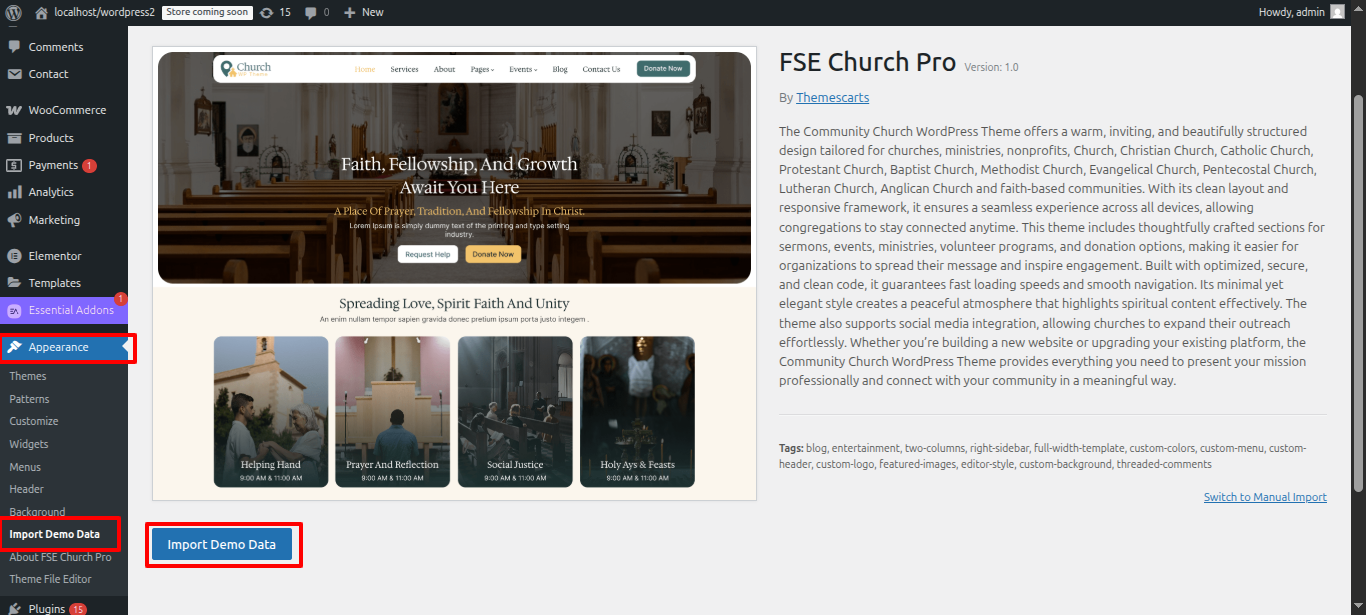Click the WordPress logo in admin bar

pos(14,12)
